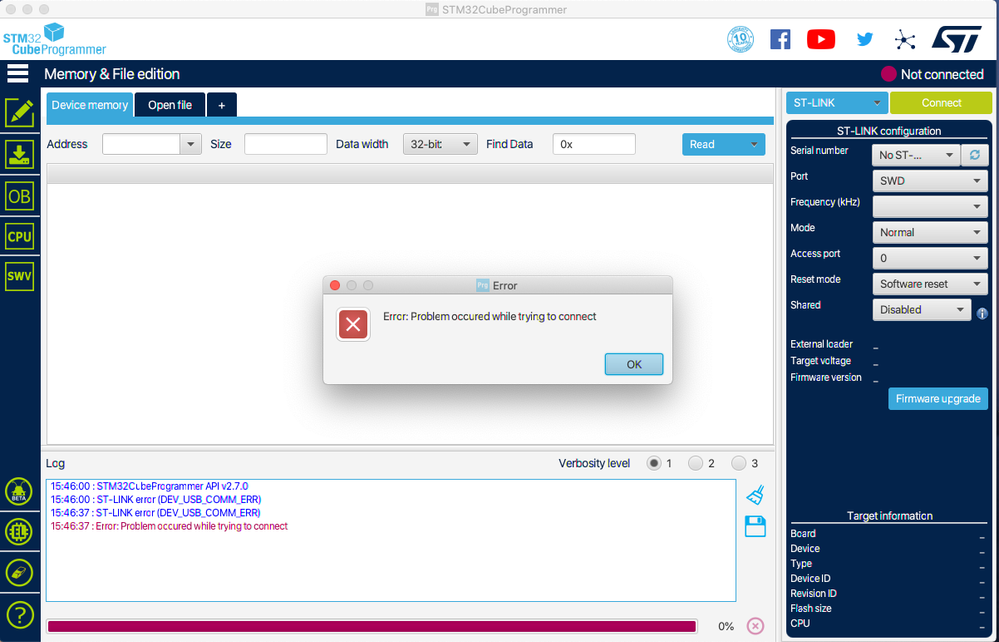999x642 pixels.
Task: Open the Data width 32-bit dropdown
Action: (440, 144)
